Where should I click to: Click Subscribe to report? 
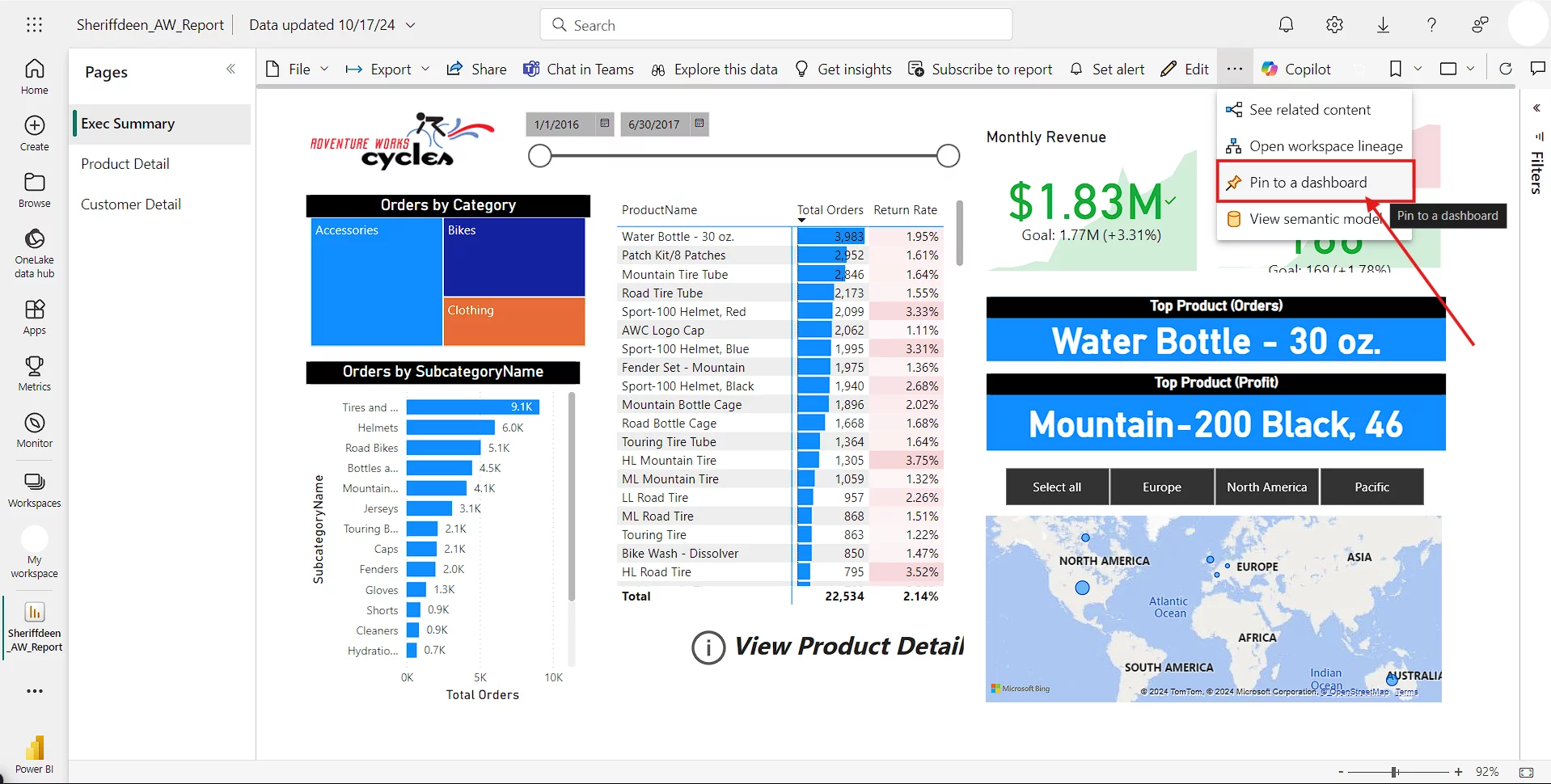point(980,69)
